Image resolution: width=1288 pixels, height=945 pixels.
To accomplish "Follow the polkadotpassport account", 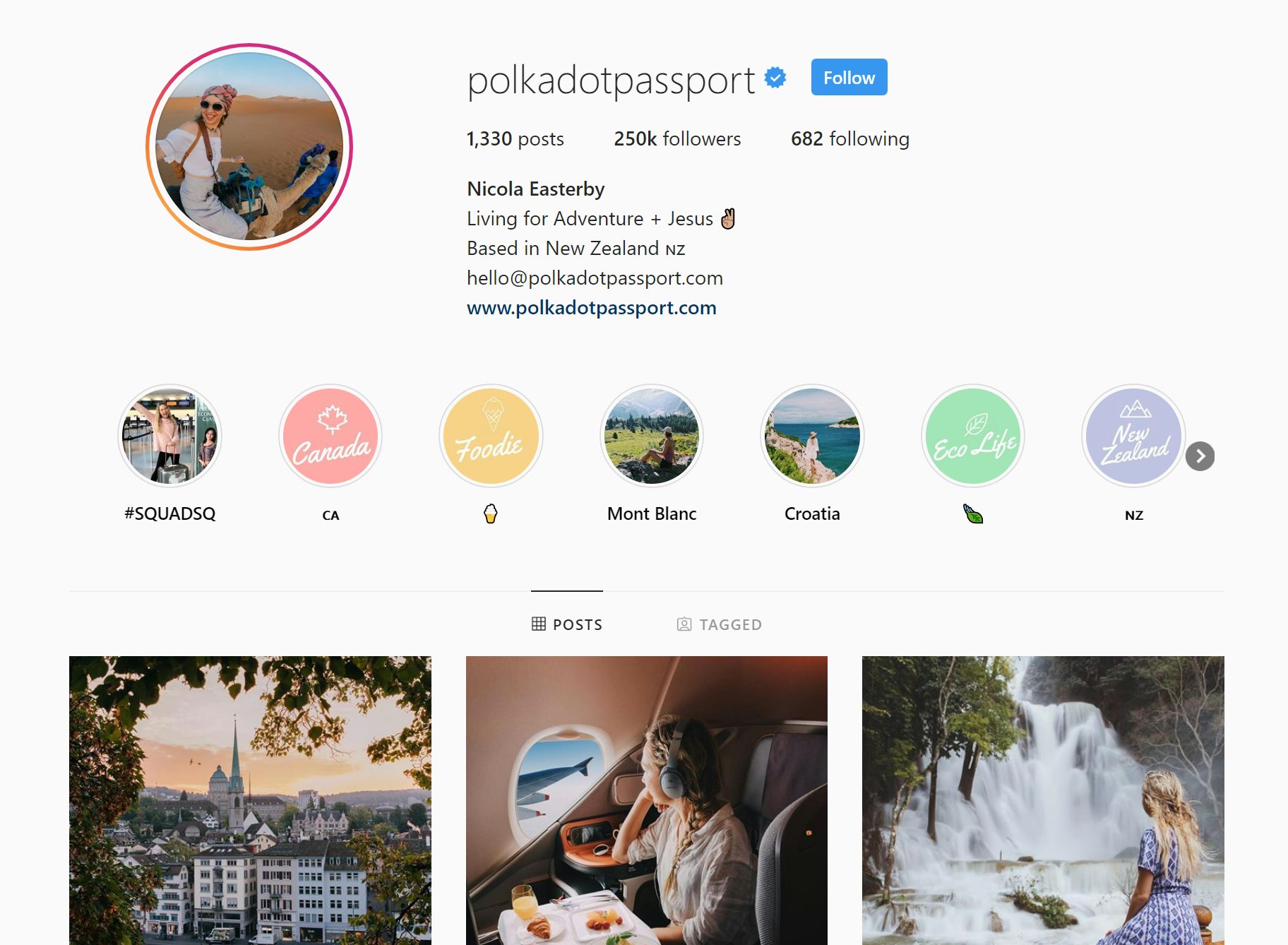I will pyautogui.click(x=849, y=77).
